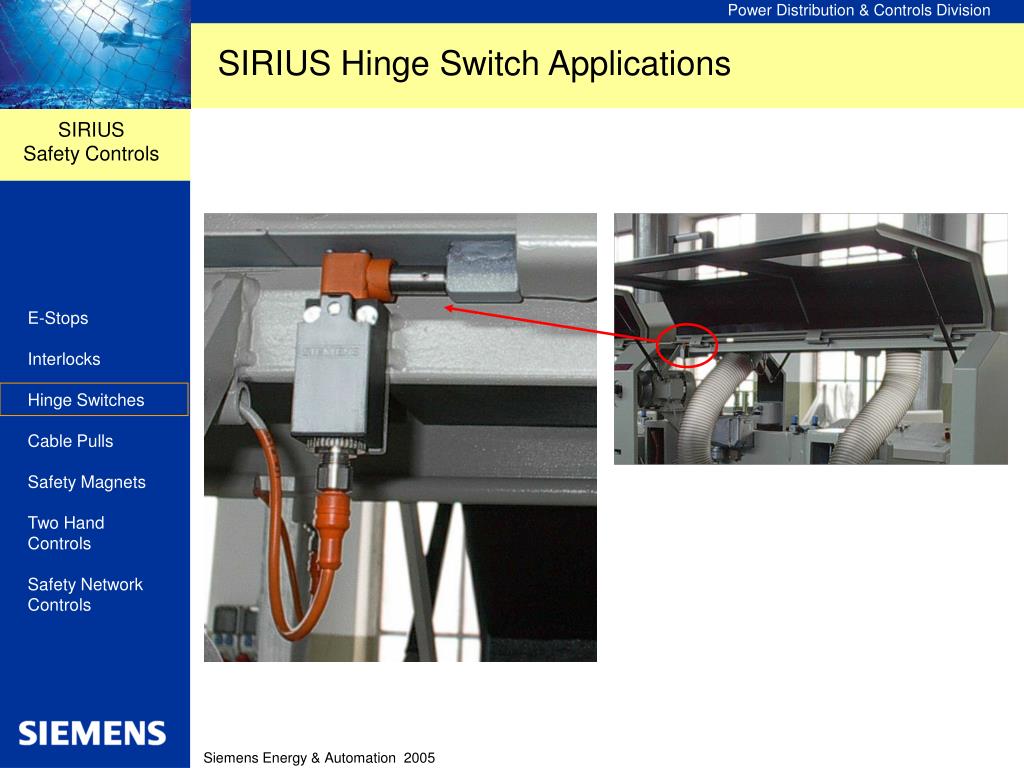This screenshot has height=768, width=1024.
Task: Click the SIRIUS Hinge Switch Applications title
Action: 474,64
